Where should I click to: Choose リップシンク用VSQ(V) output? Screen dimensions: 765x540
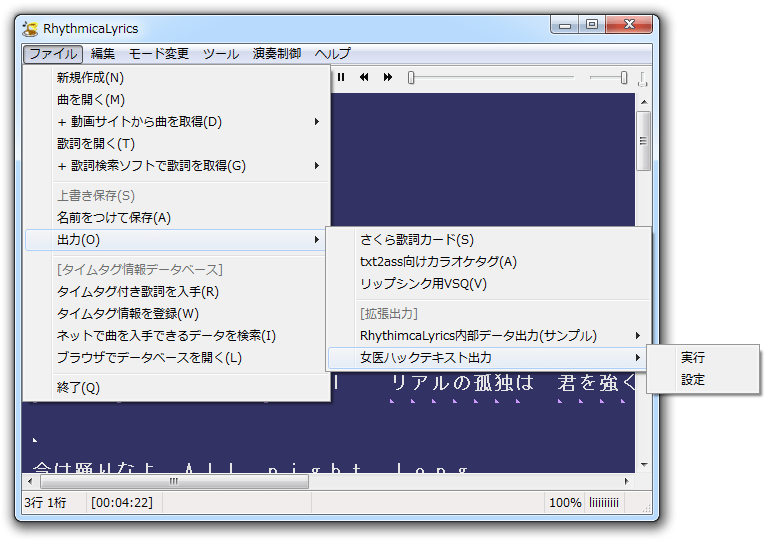point(488,284)
